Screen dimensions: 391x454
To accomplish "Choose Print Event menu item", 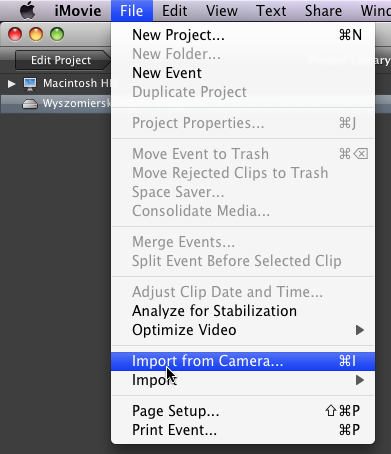I will [x=243, y=430].
